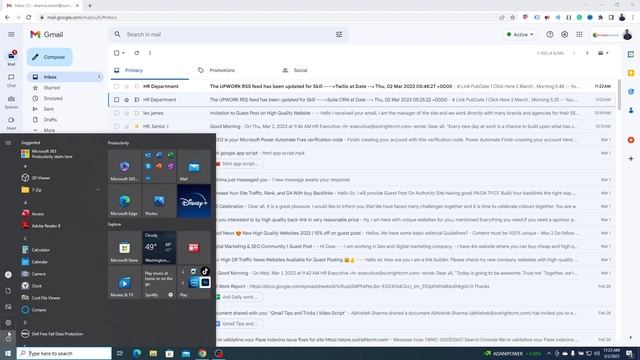Open the Microsoft Edge tile
Screen dimensions: 640x360
tap(124, 201)
